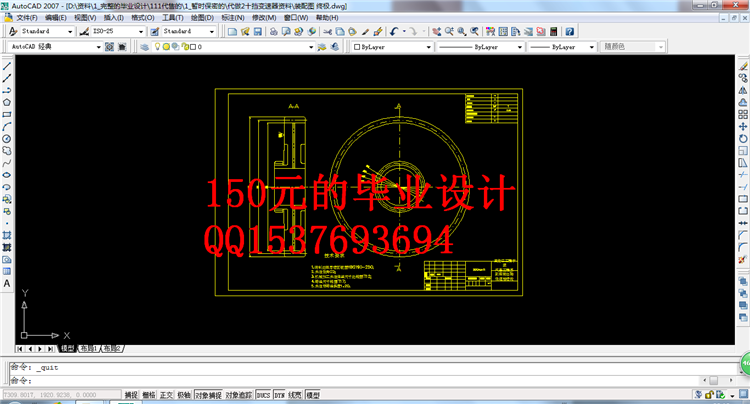Toggle 对象追踪 object tracking

tap(239, 395)
